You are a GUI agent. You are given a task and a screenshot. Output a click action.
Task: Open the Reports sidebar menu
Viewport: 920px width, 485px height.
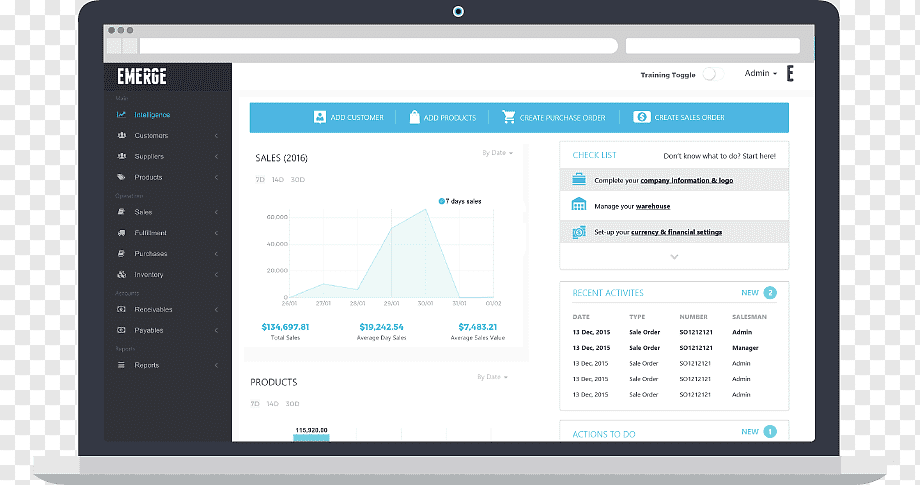(147, 365)
